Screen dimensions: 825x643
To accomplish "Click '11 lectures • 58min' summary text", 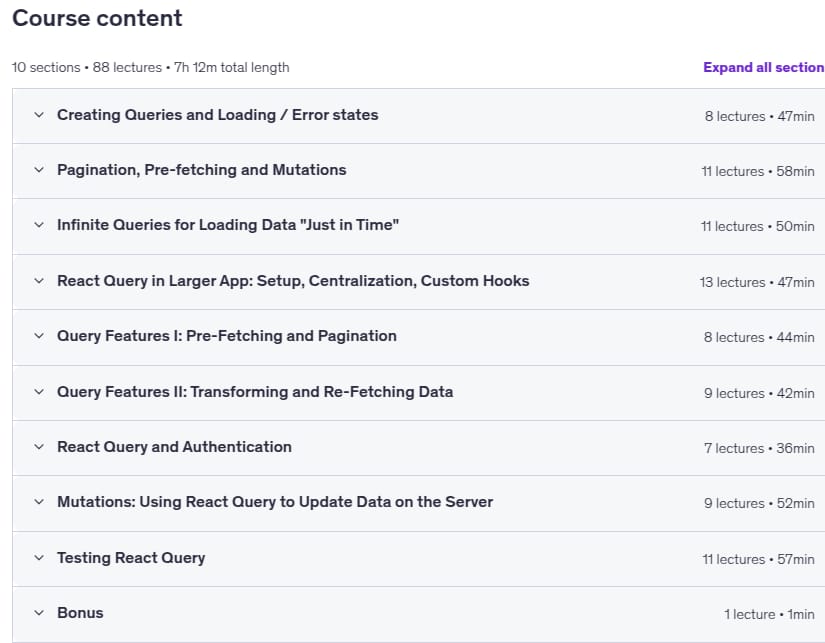I will pyautogui.click(x=758, y=172).
